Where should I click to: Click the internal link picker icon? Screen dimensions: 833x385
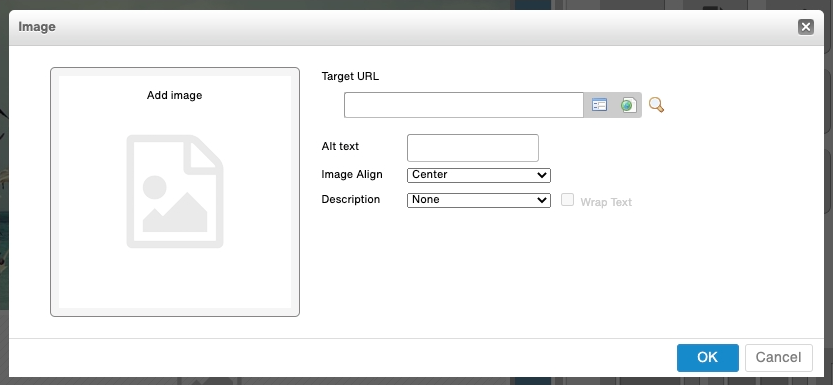(599, 105)
